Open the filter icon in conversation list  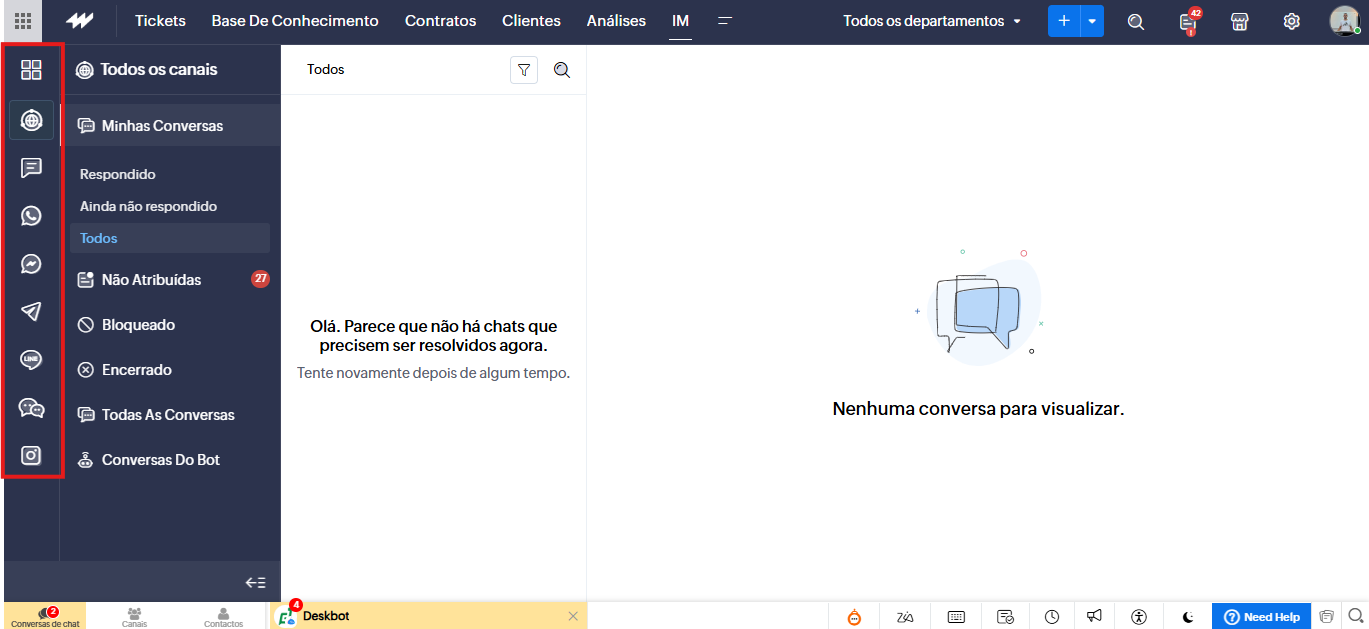tap(524, 70)
